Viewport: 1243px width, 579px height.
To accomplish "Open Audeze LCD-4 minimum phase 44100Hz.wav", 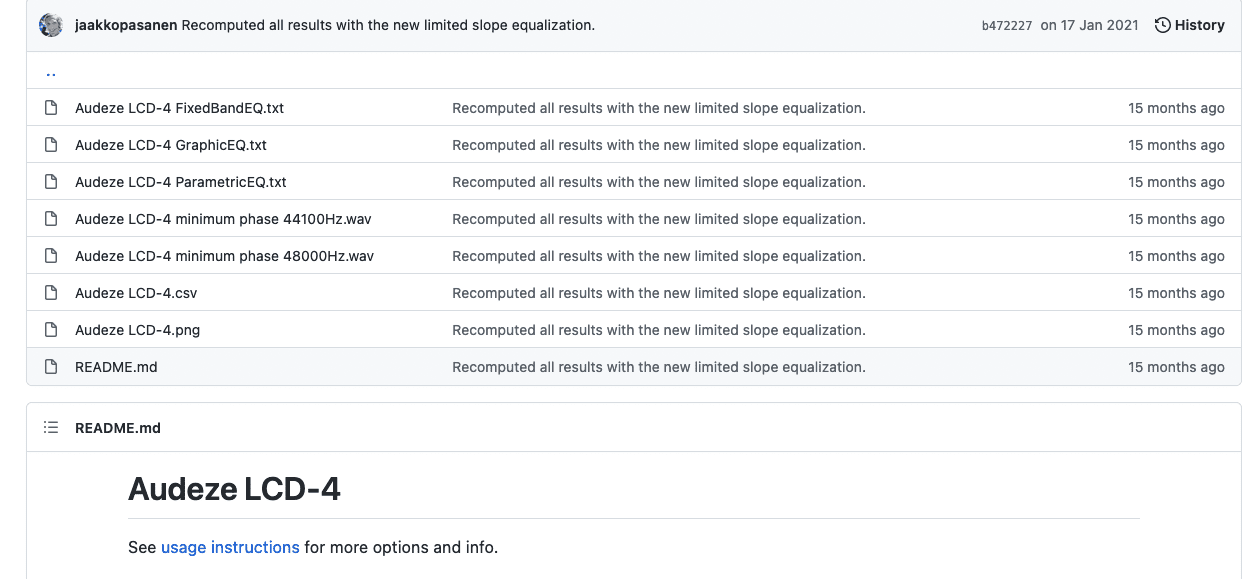I will [x=223, y=219].
